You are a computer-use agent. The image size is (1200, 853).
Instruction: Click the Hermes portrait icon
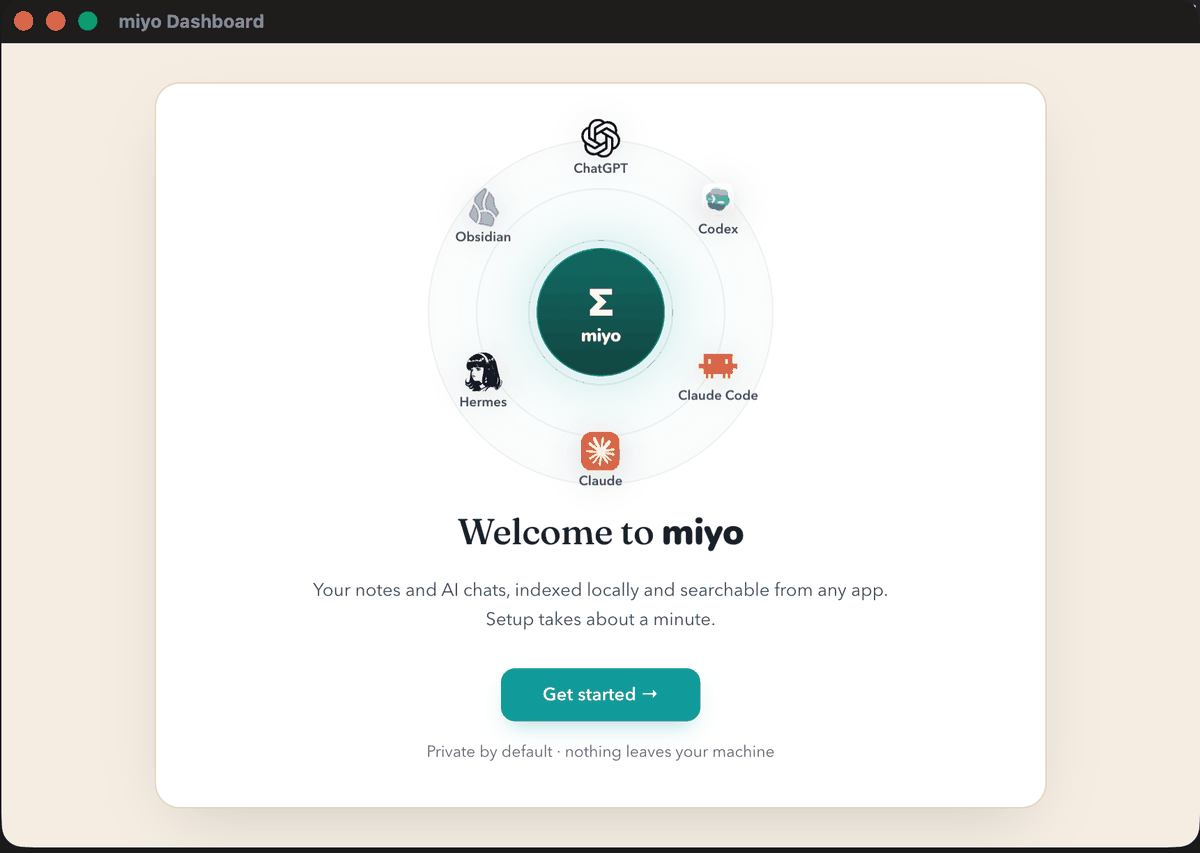coord(483,372)
